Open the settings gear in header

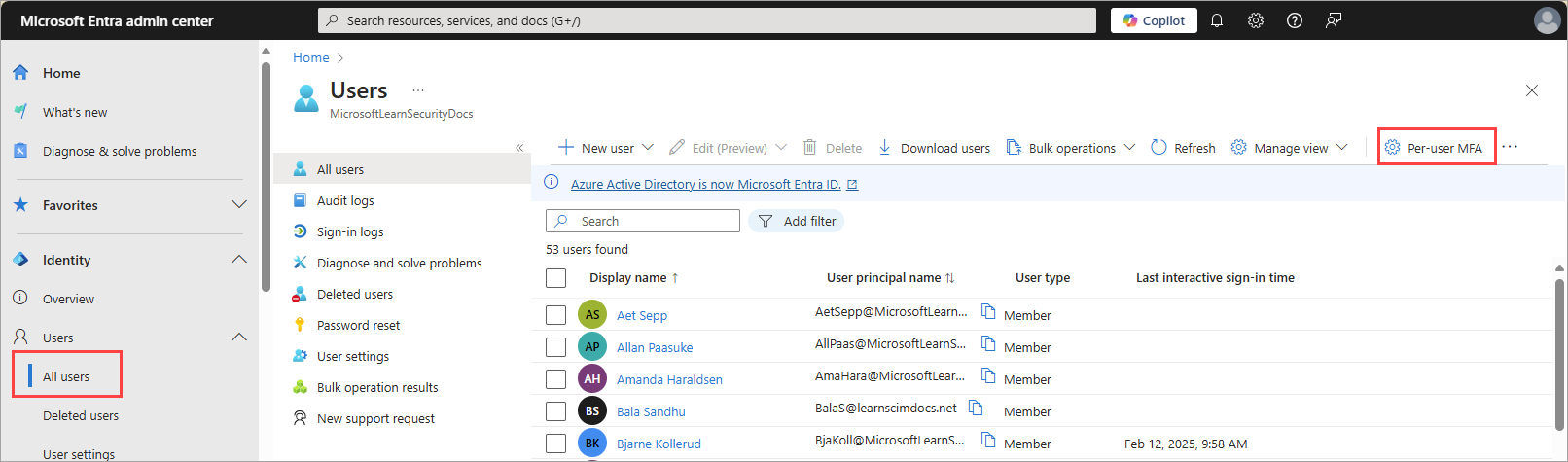(1256, 20)
